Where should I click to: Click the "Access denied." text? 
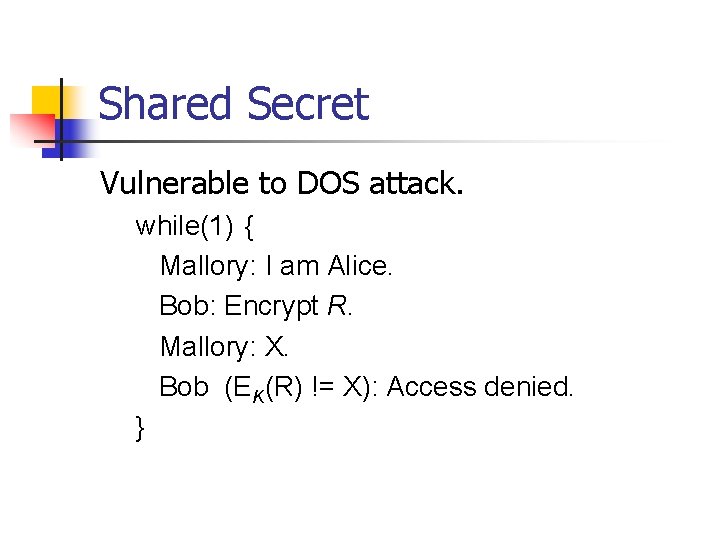click(480, 386)
